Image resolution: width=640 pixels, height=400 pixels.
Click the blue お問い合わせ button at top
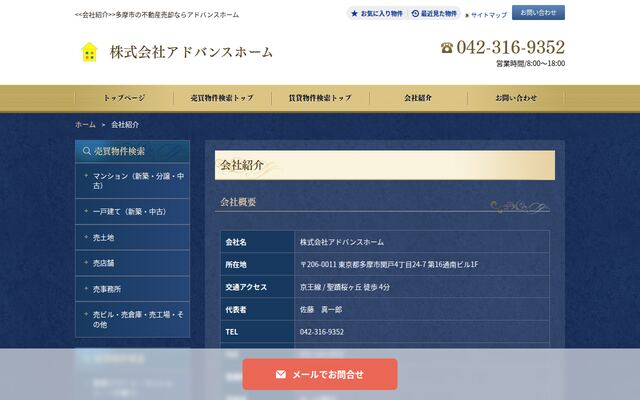pyautogui.click(x=538, y=13)
